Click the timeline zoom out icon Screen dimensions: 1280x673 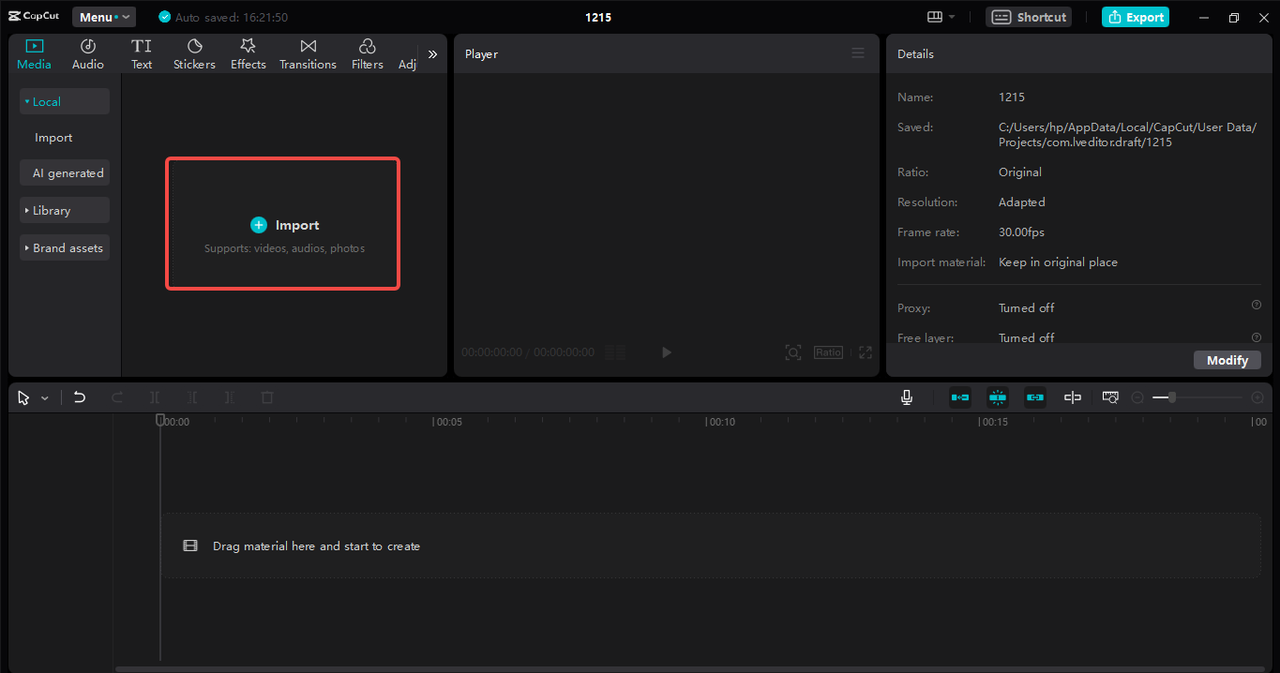(1137, 398)
